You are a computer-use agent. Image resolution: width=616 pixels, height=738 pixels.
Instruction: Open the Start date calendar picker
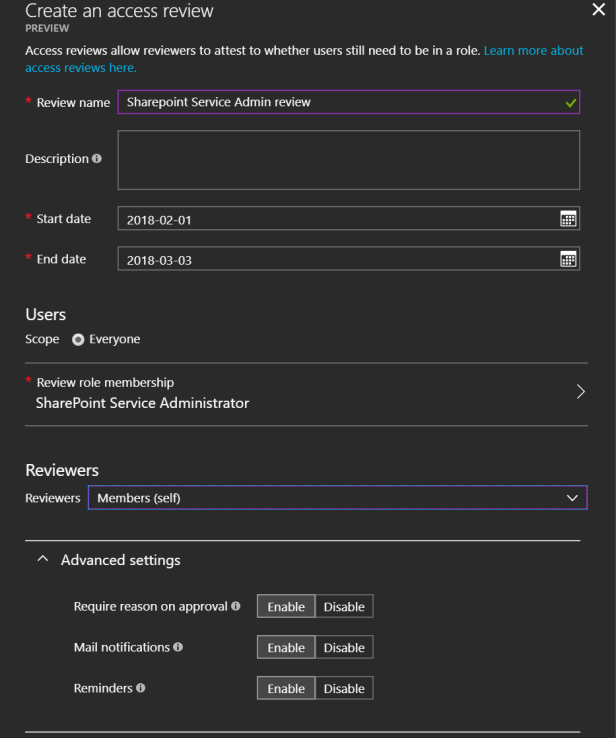(567, 219)
